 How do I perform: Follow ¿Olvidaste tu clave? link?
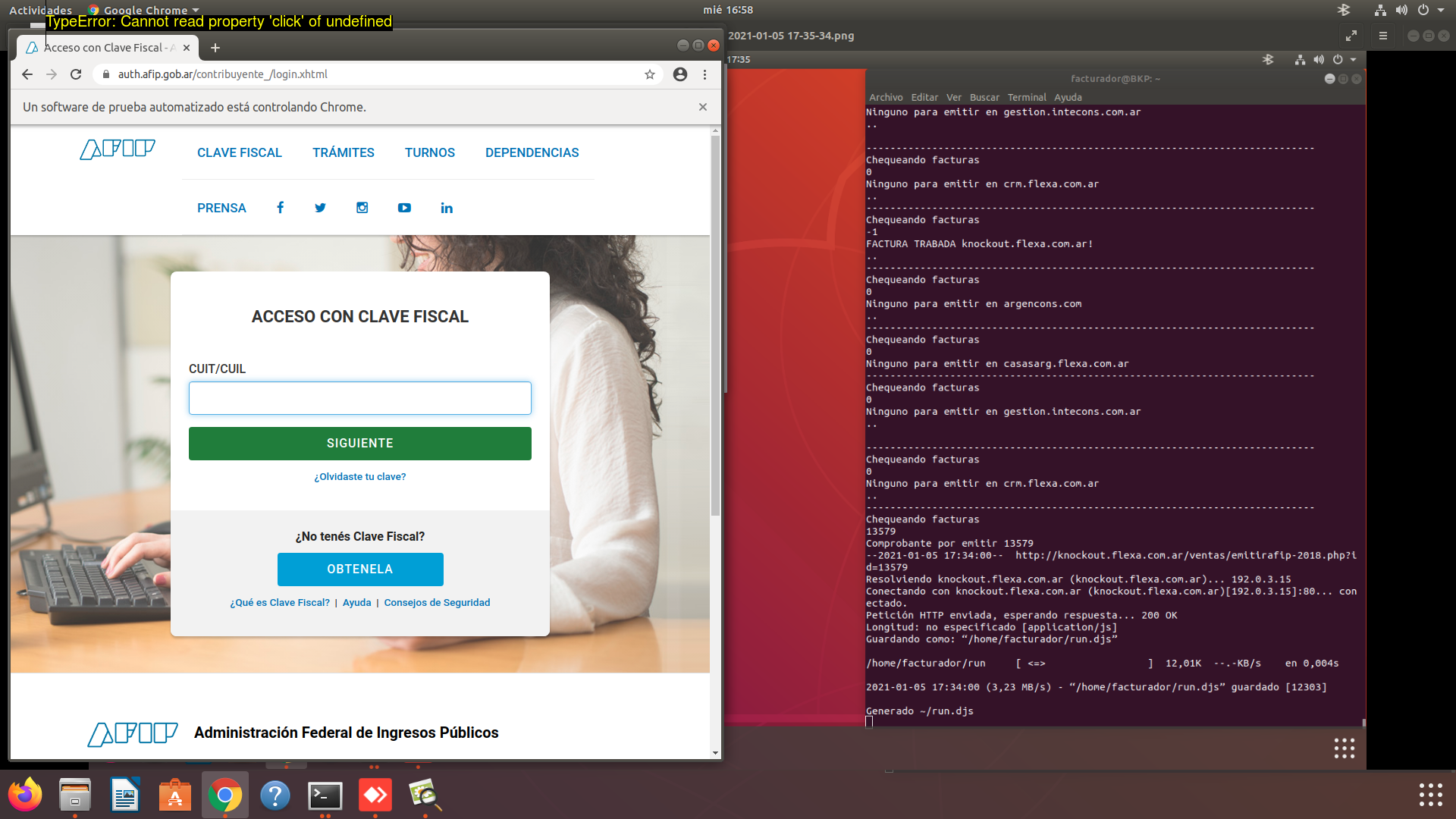(360, 477)
